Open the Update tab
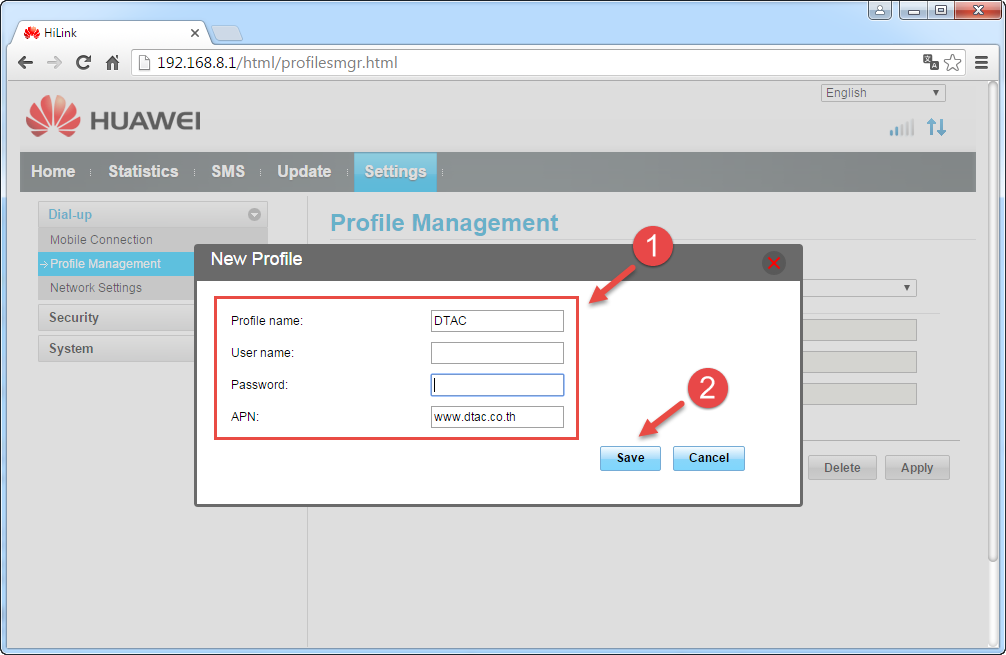Image resolution: width=1006 pixels, height=655 pixels. pyautogui.click(x=304, y=171)
